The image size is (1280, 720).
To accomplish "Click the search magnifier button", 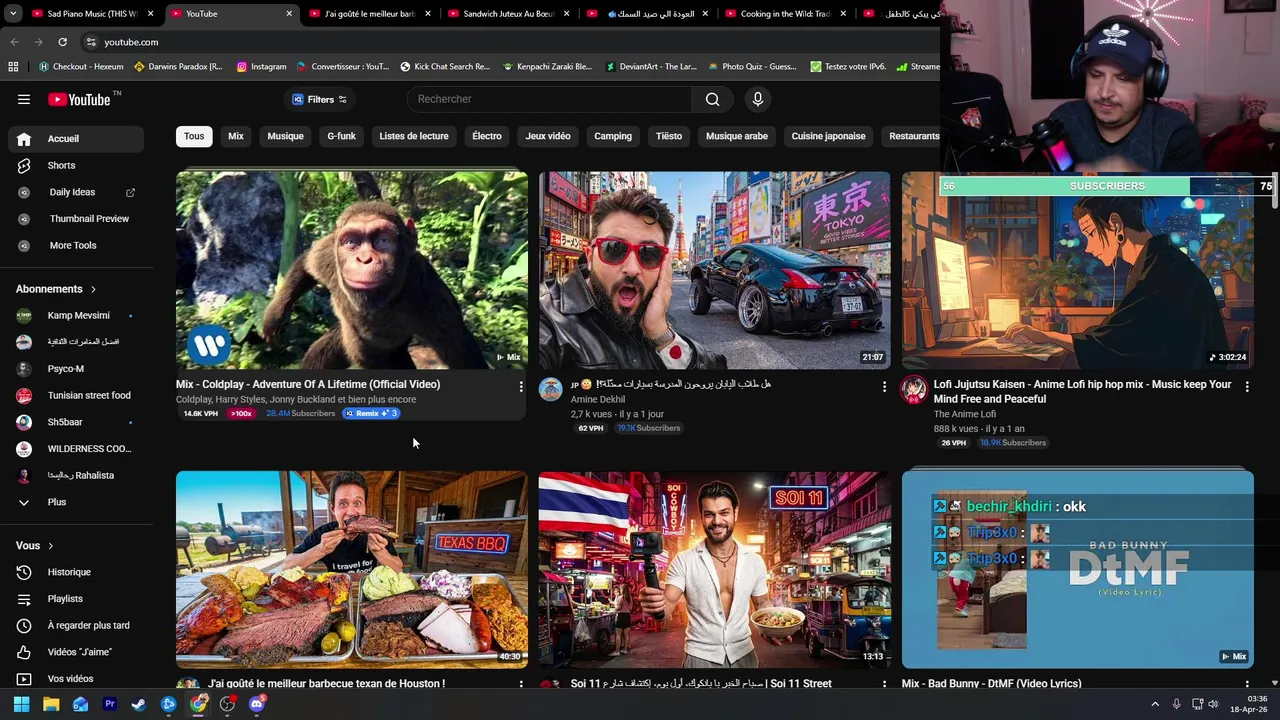I will pyautogui.click(x=712, y=99).
